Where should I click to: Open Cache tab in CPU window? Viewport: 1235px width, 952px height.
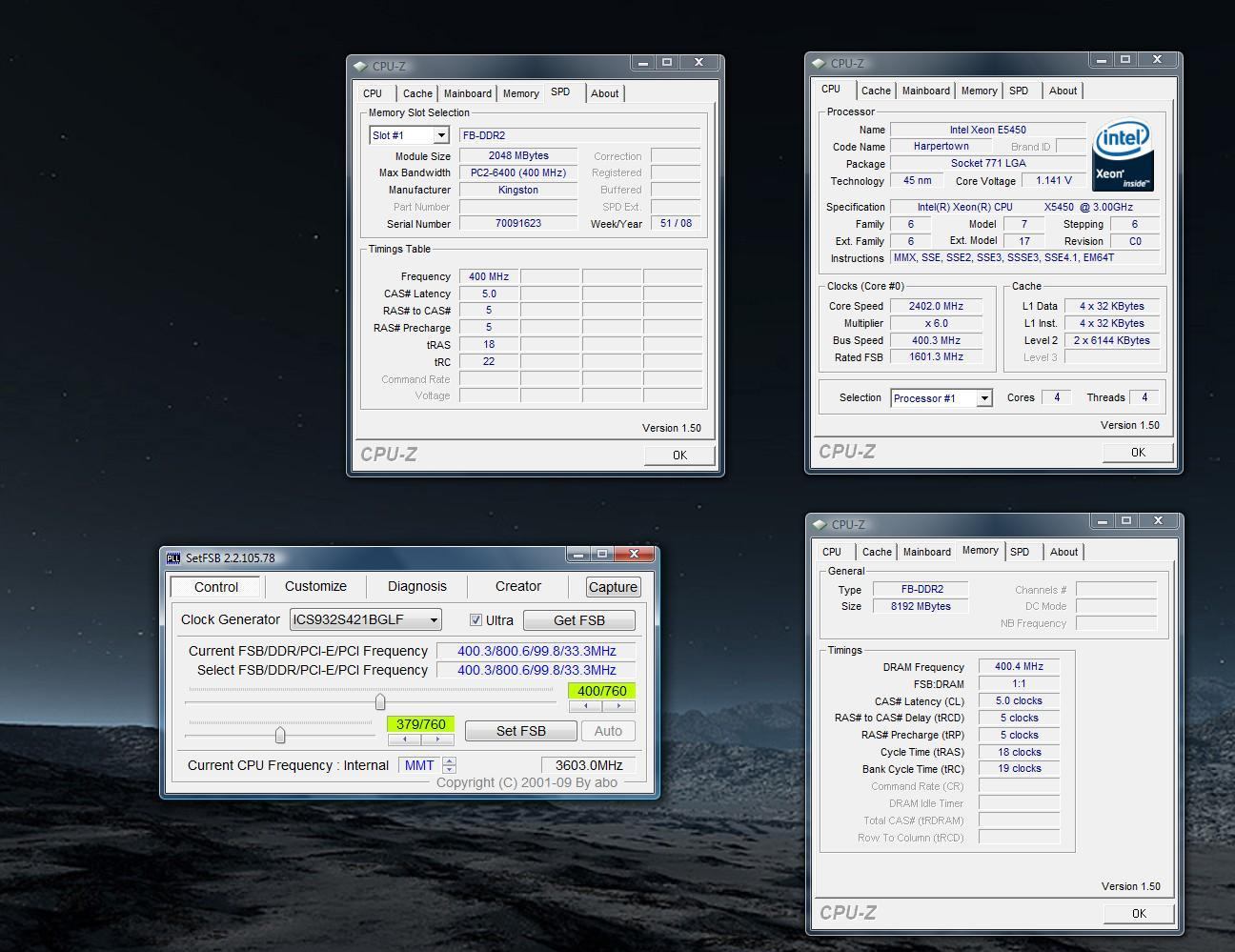876,91
